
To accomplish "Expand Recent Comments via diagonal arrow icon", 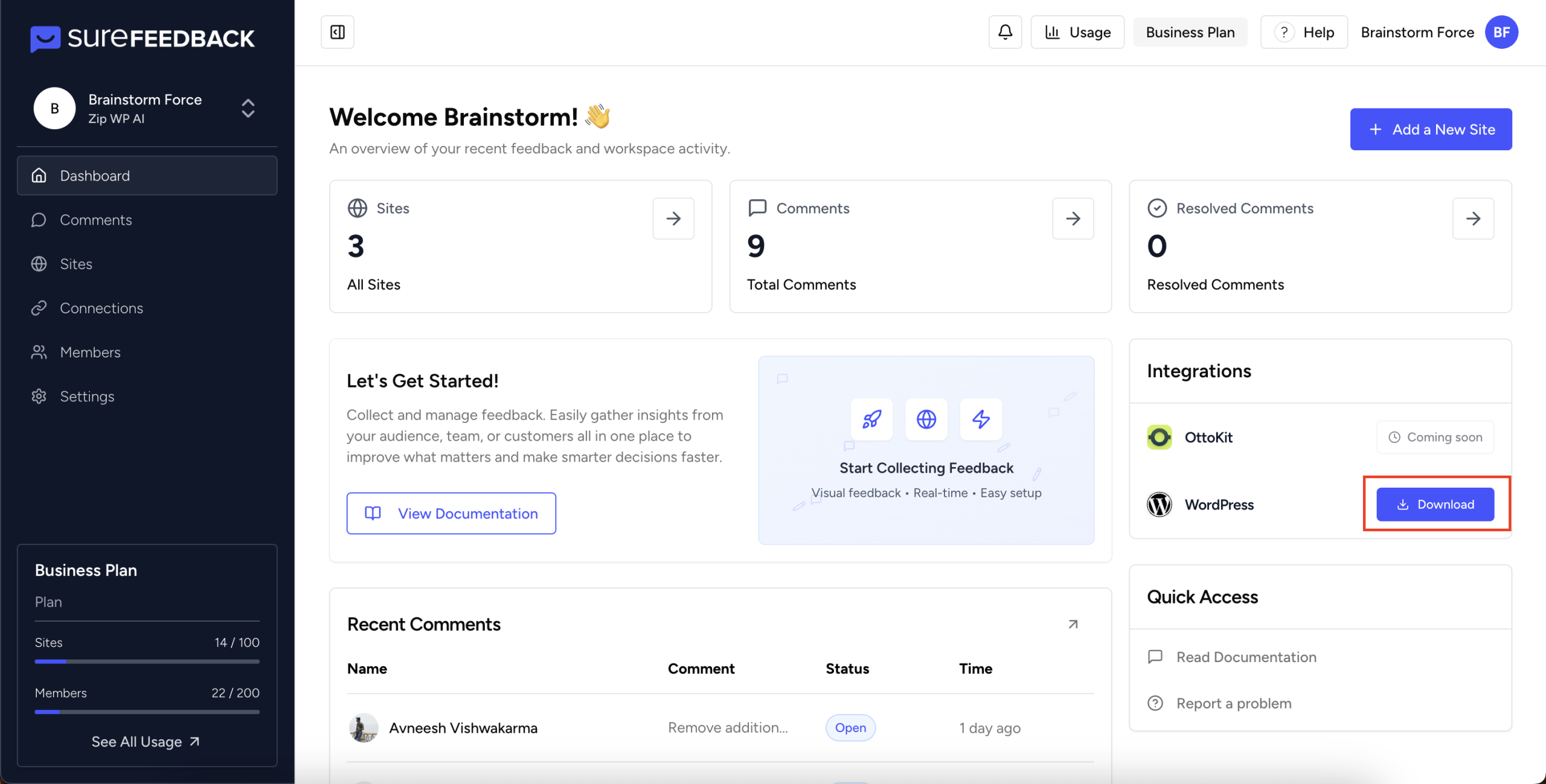I will [1073, 624].
